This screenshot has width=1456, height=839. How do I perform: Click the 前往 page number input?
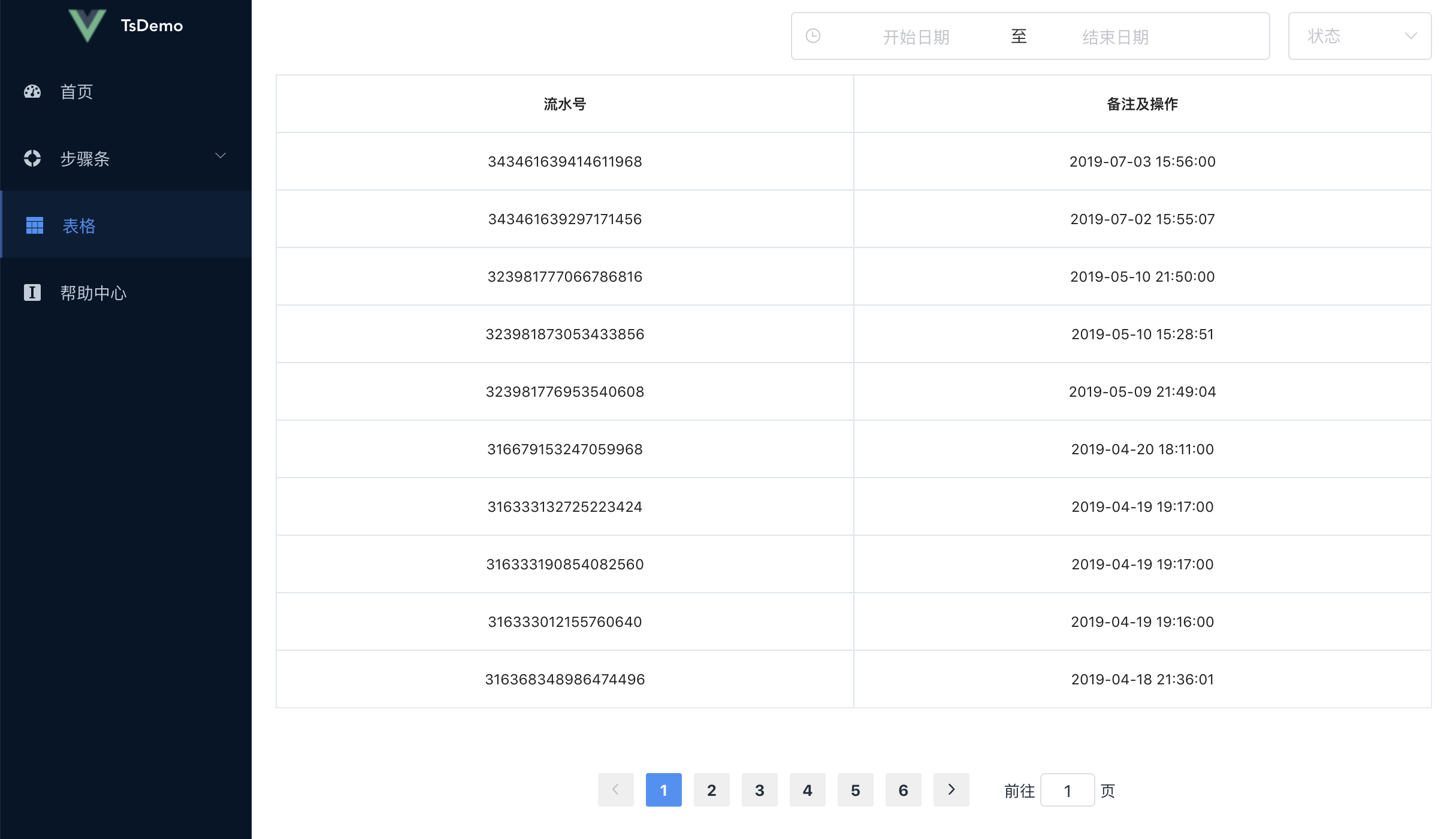[1067, 790]
